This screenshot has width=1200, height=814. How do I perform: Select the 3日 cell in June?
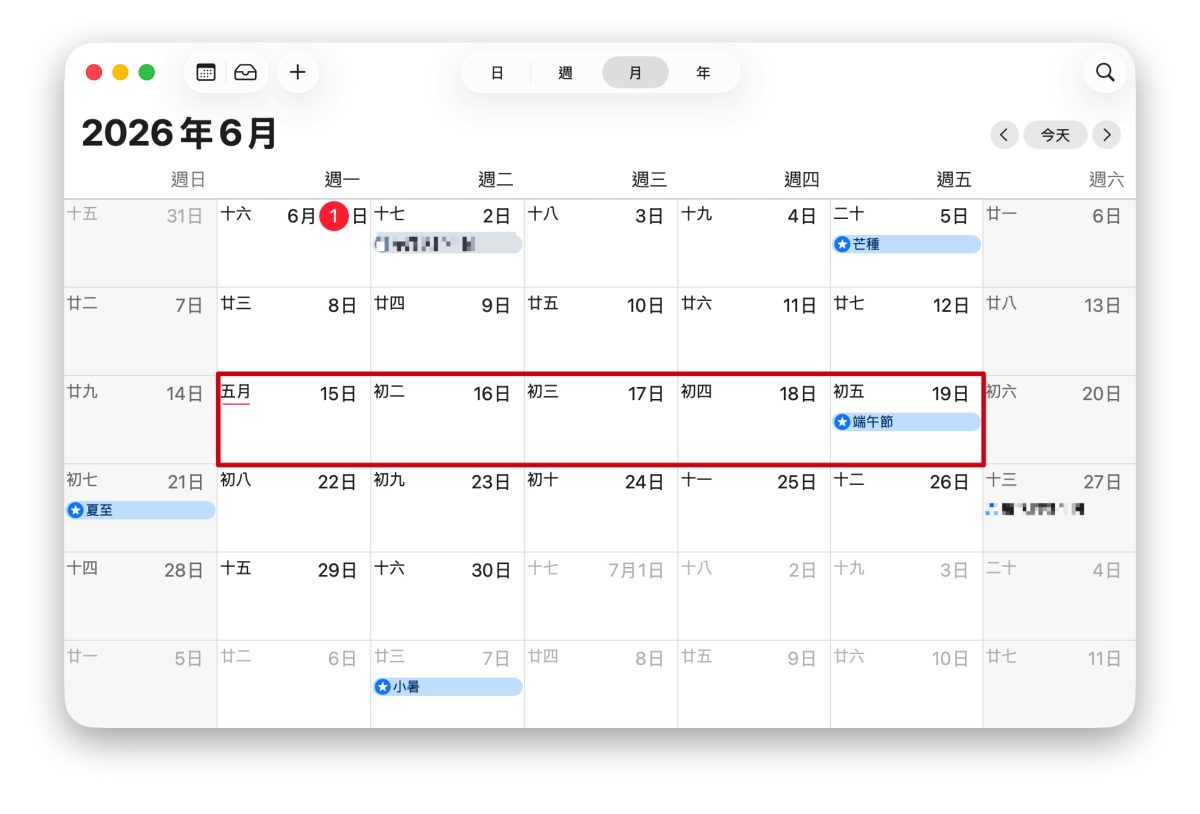tap(600, 243)
